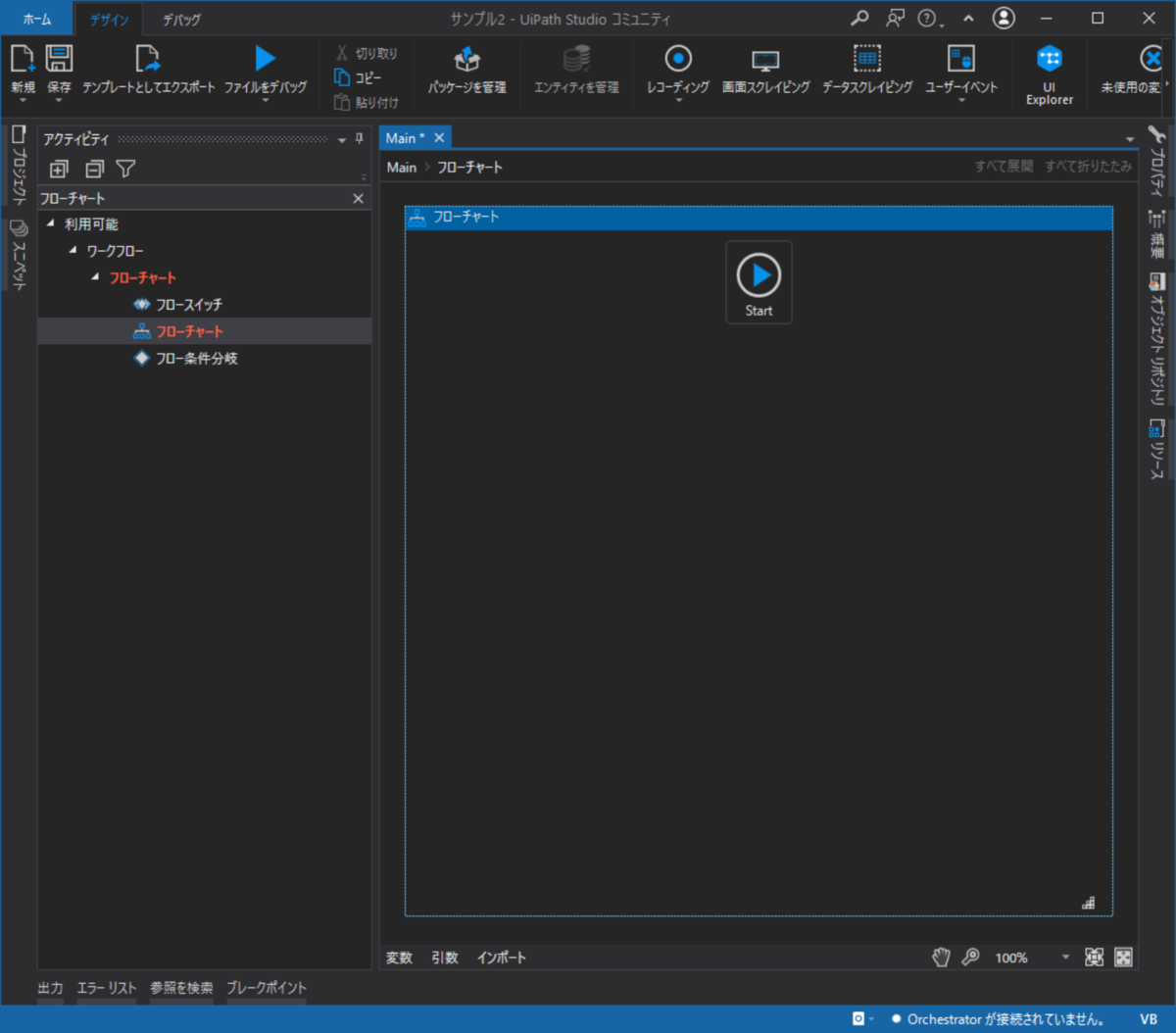Collapse the ワークフロー tree node
Screen dimensions: 1176x1033
[73, 251]
